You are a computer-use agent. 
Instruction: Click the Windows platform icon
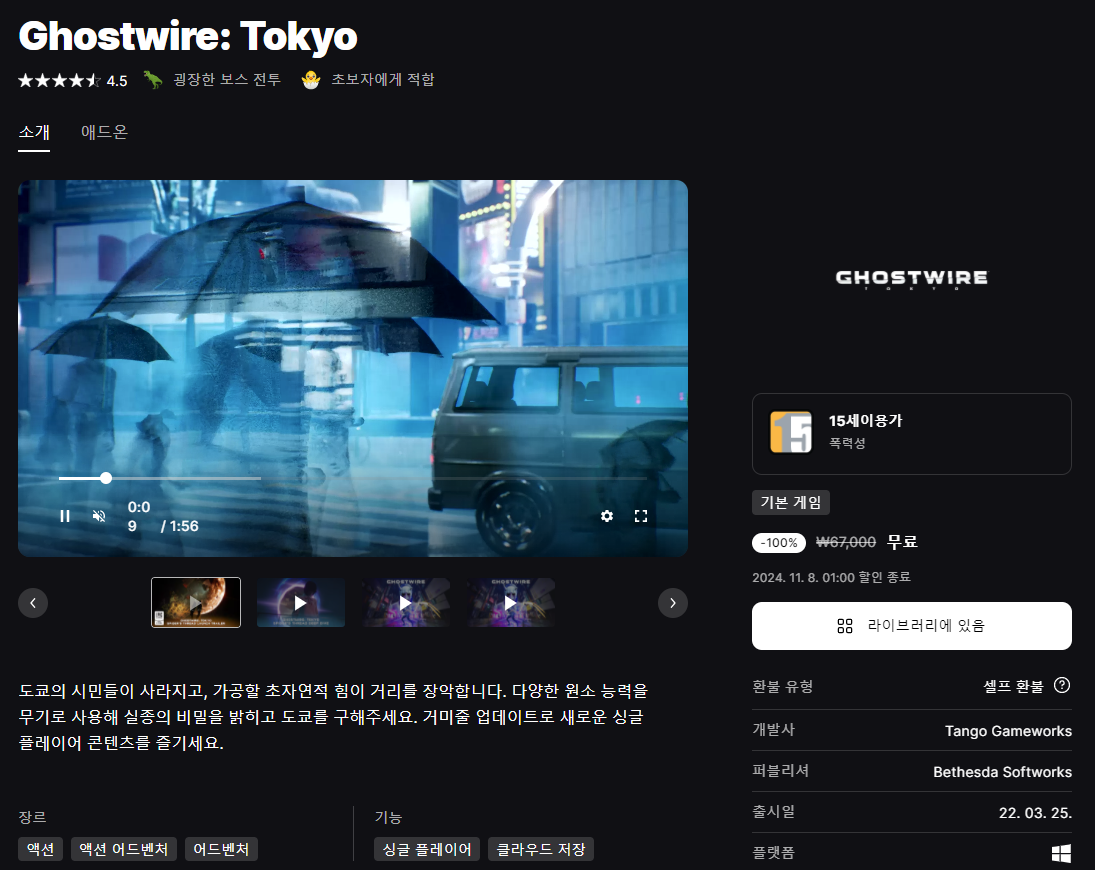(x=1061, y=853)
